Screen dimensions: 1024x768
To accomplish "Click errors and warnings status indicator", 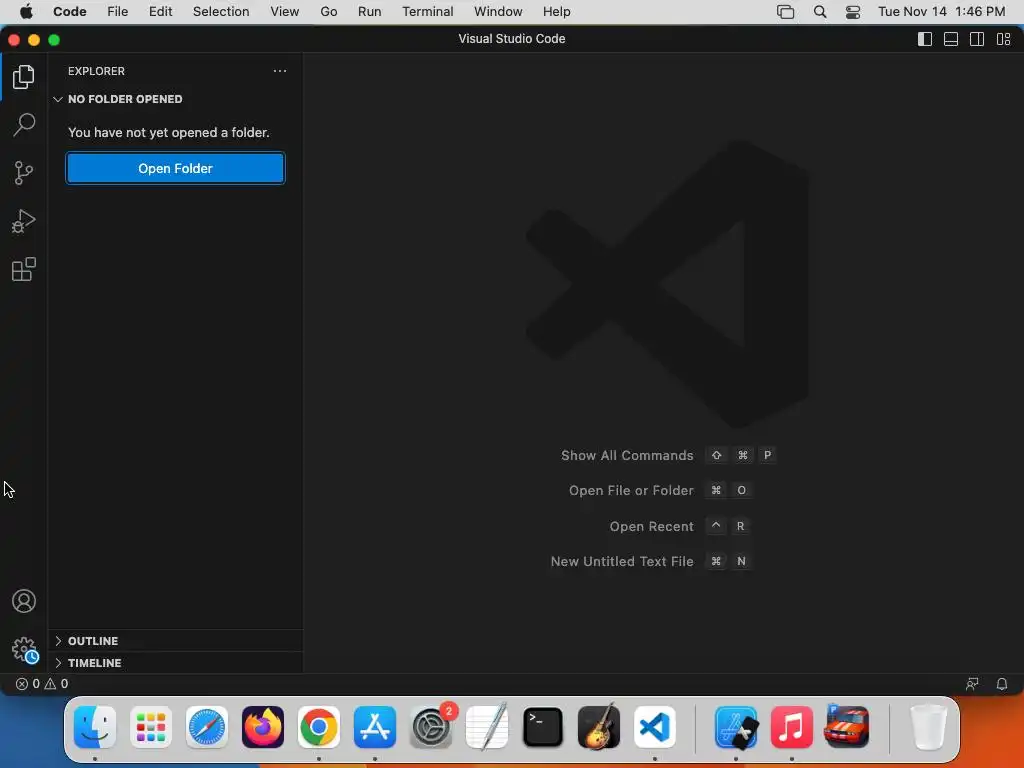I will (42, 684).
